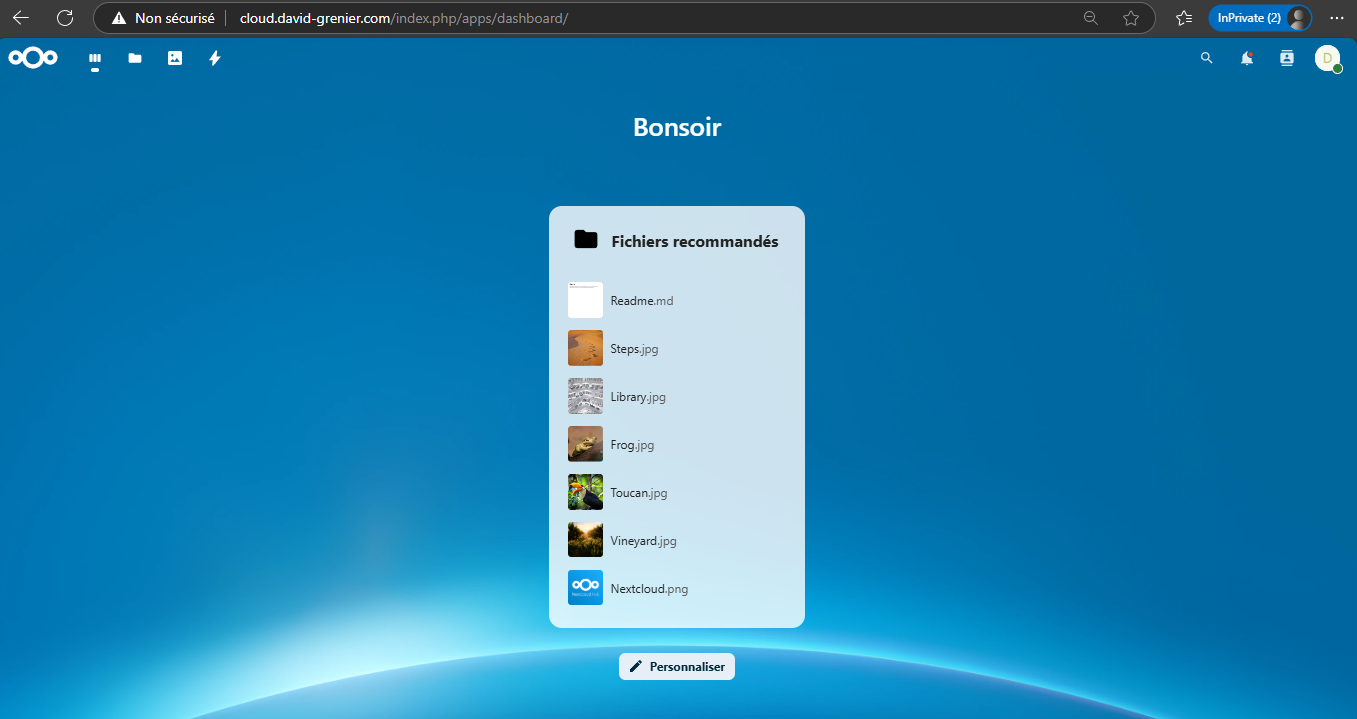Click the Frog.jpg thumbnail

[585, 444]
